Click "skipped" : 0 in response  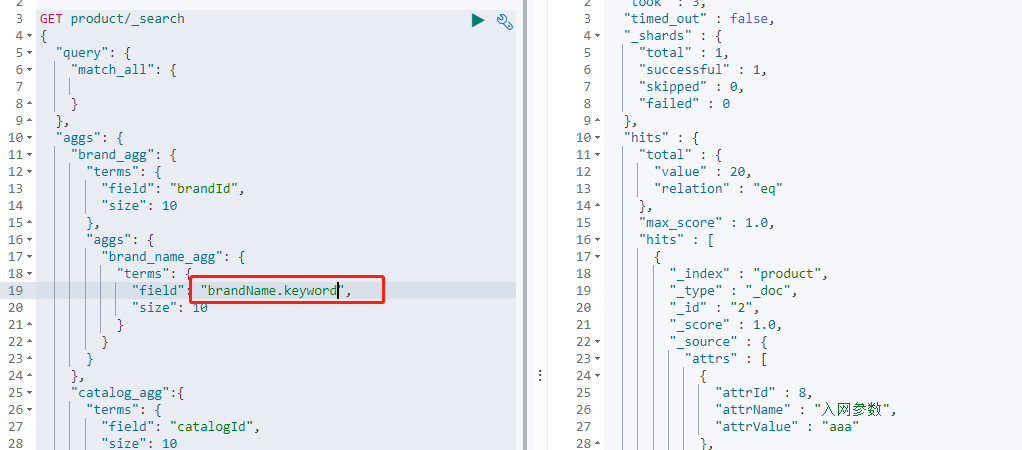(692, 87)
